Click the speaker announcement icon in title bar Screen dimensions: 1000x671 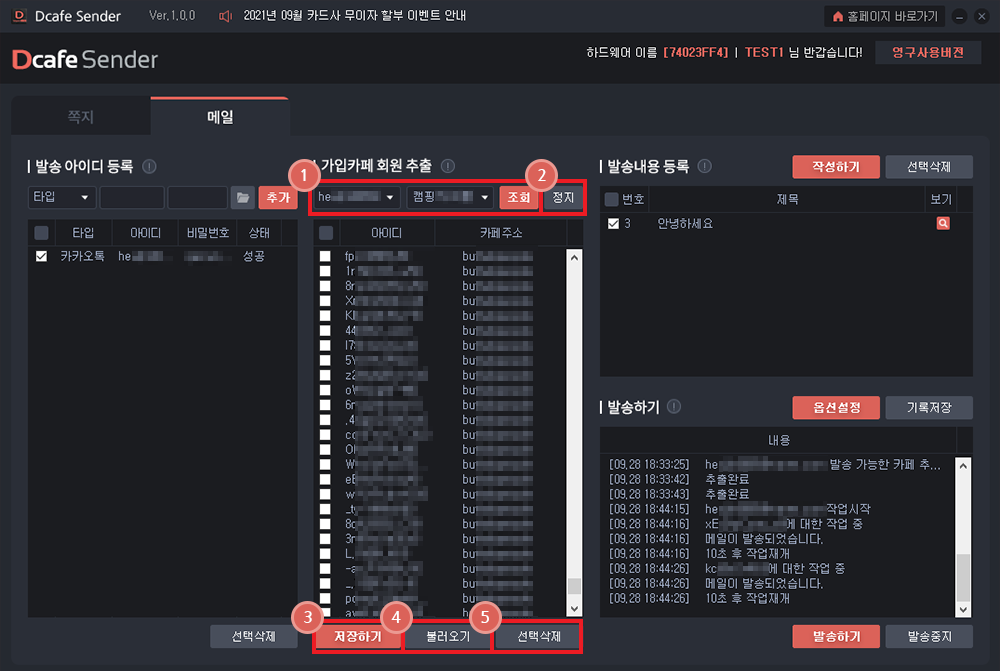click(x=225, y=16)
